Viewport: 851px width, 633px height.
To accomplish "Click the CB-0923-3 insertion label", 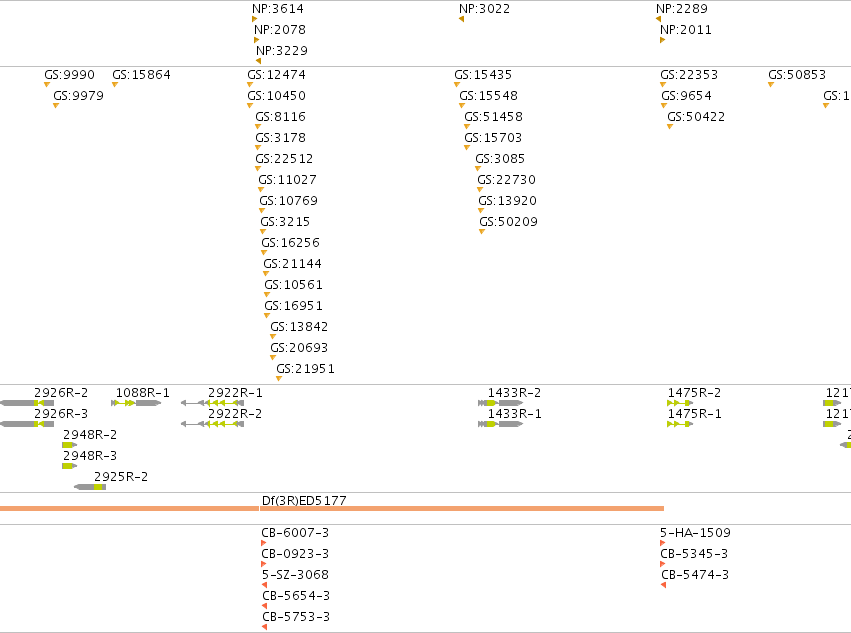I will [x=295, y=554].
